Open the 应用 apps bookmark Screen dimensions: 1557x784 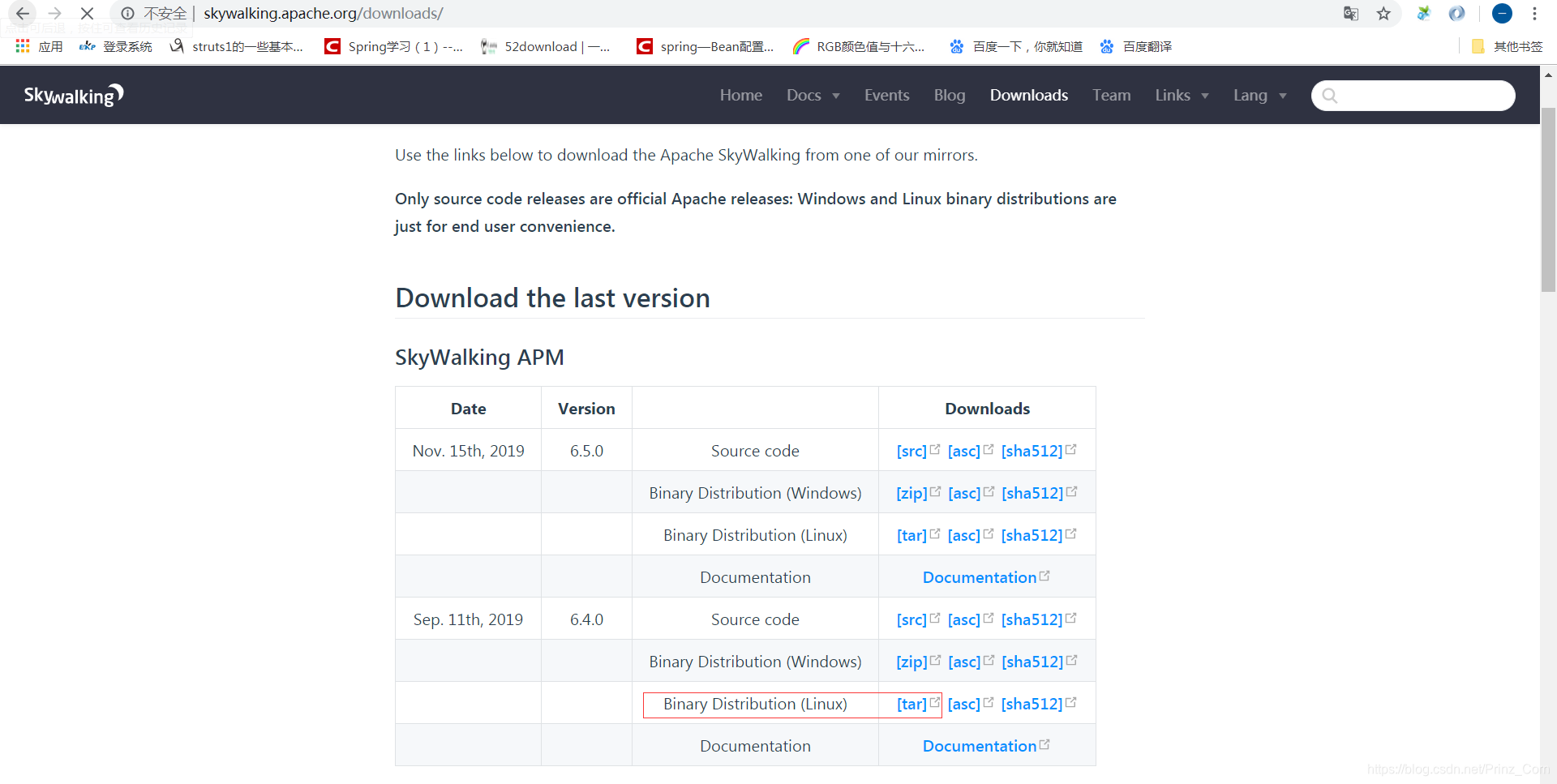(39, 47)
